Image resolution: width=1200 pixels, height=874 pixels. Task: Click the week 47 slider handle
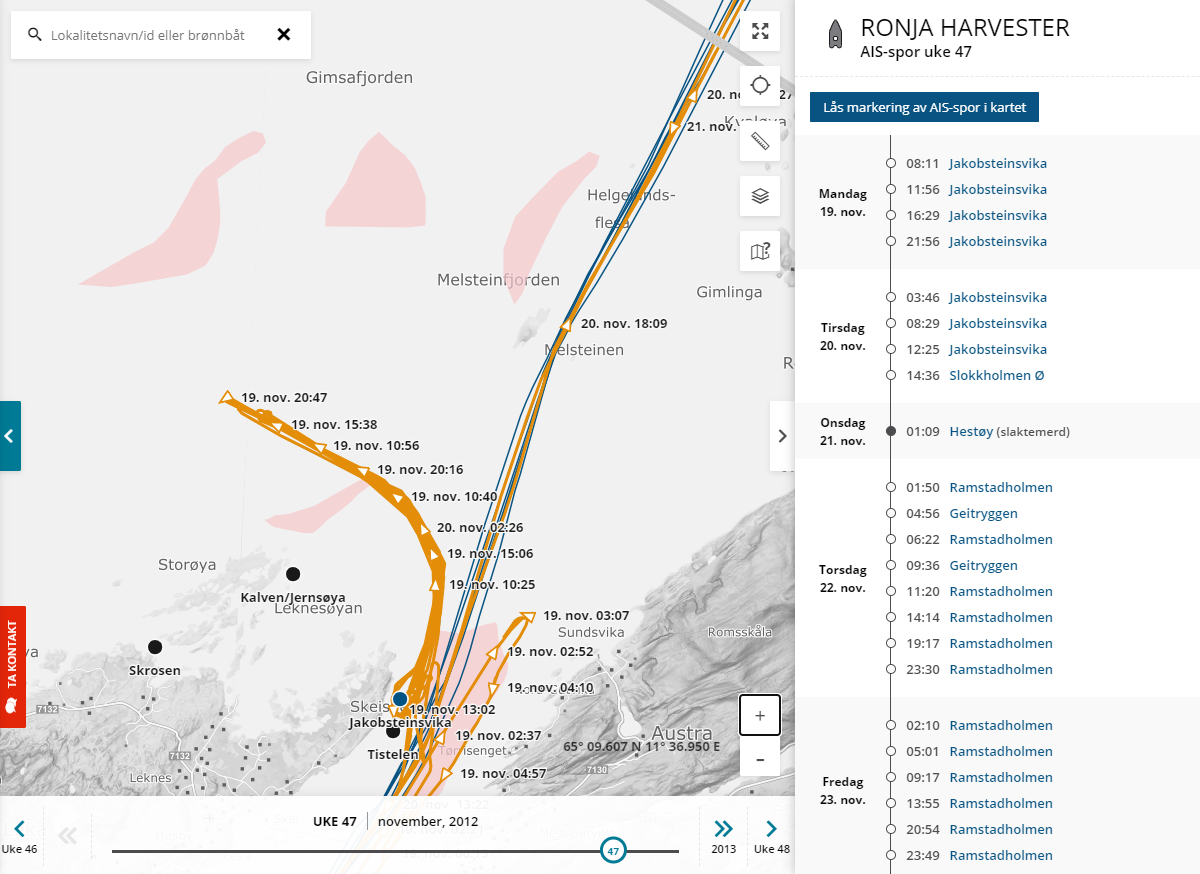coord(613,851)
